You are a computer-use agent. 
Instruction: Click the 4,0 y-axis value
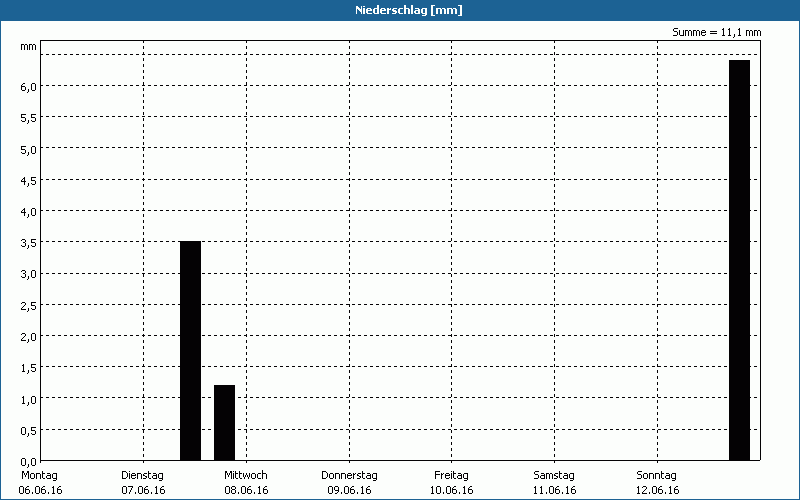pos(29,212)
